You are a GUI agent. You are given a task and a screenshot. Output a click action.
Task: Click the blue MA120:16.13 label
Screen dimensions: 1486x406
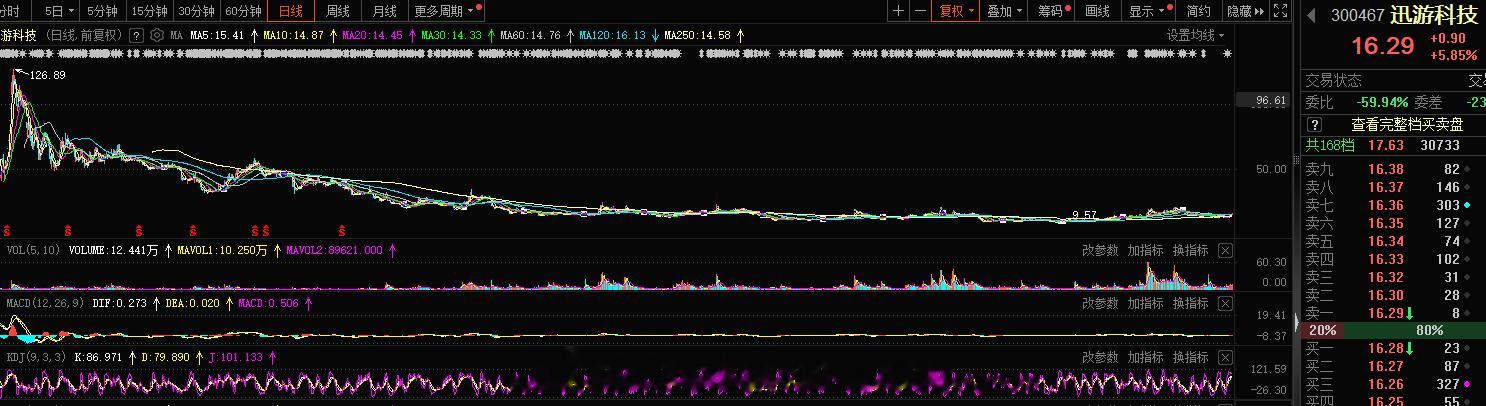(x=612, y=35)
